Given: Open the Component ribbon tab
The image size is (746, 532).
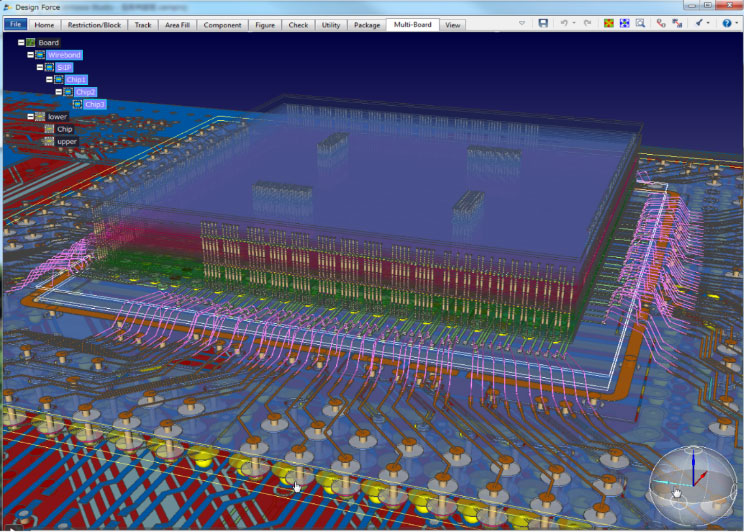Looking at the screenshot, I should 222,24.
